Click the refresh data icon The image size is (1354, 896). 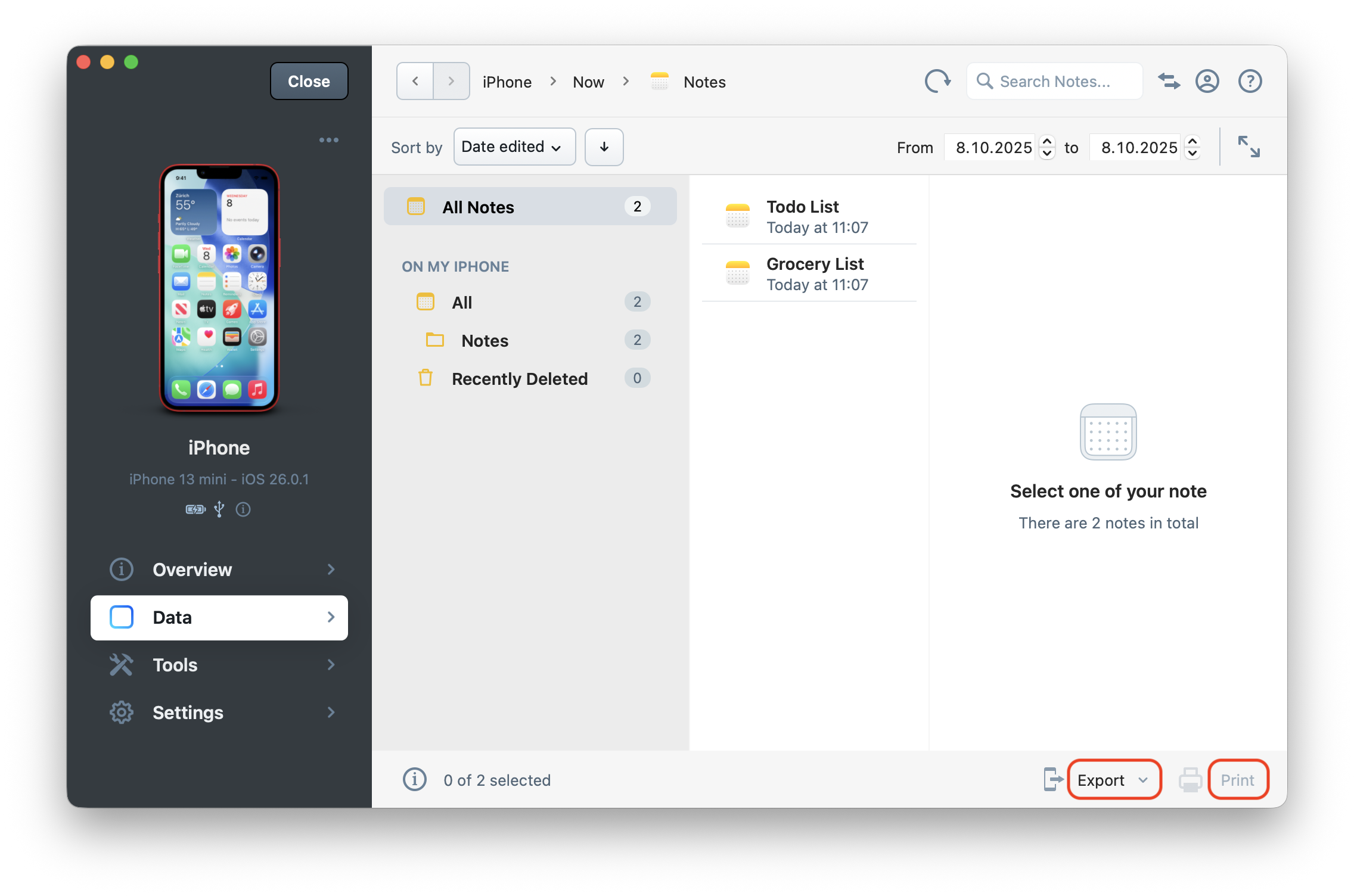coord(937,81)
